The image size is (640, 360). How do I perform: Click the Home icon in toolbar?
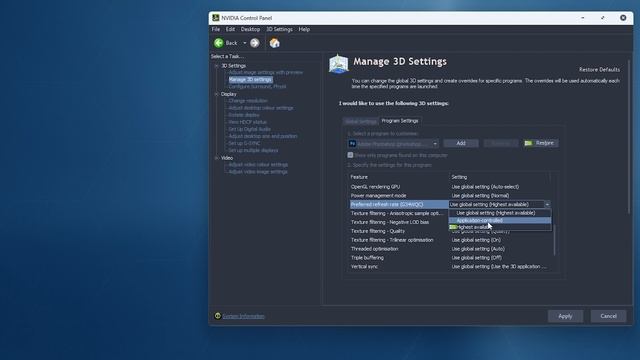click(x=275, y=43)
